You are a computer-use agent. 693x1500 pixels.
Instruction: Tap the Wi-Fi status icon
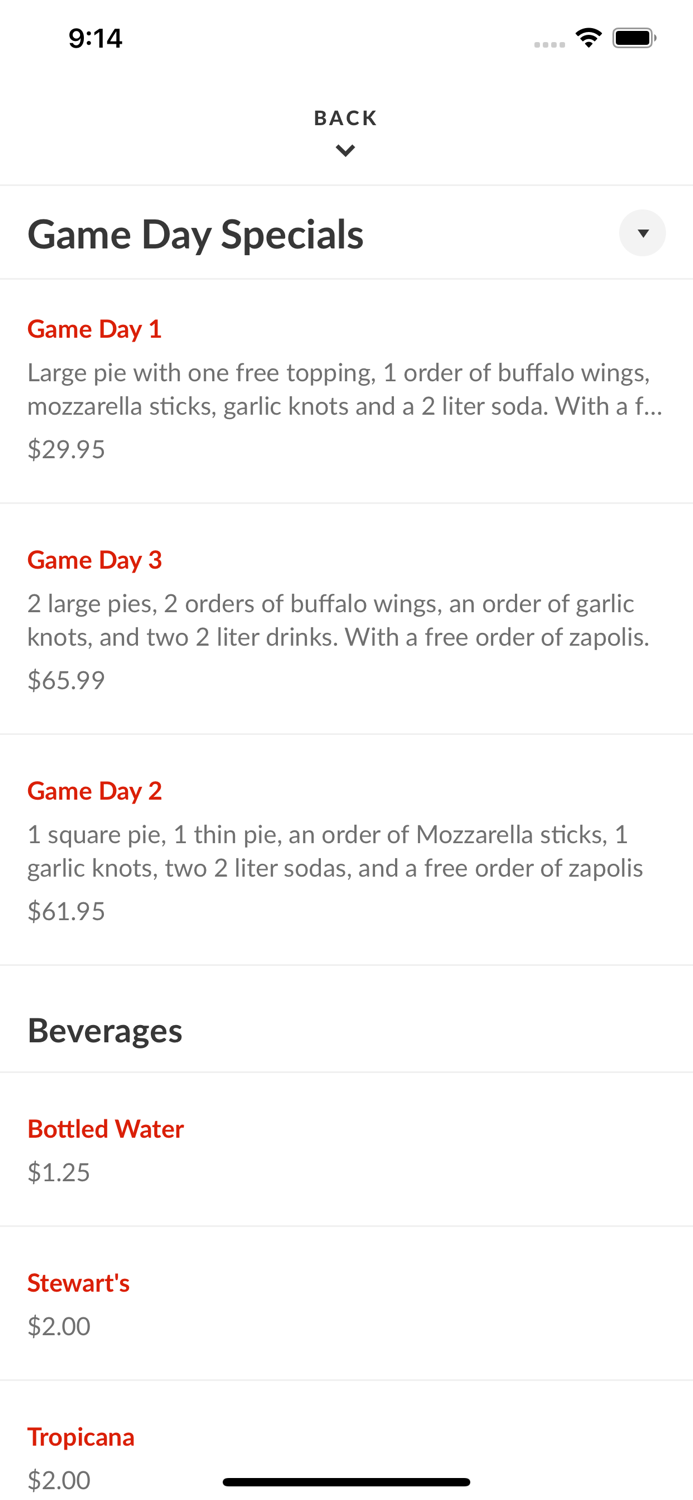(588, 37)
